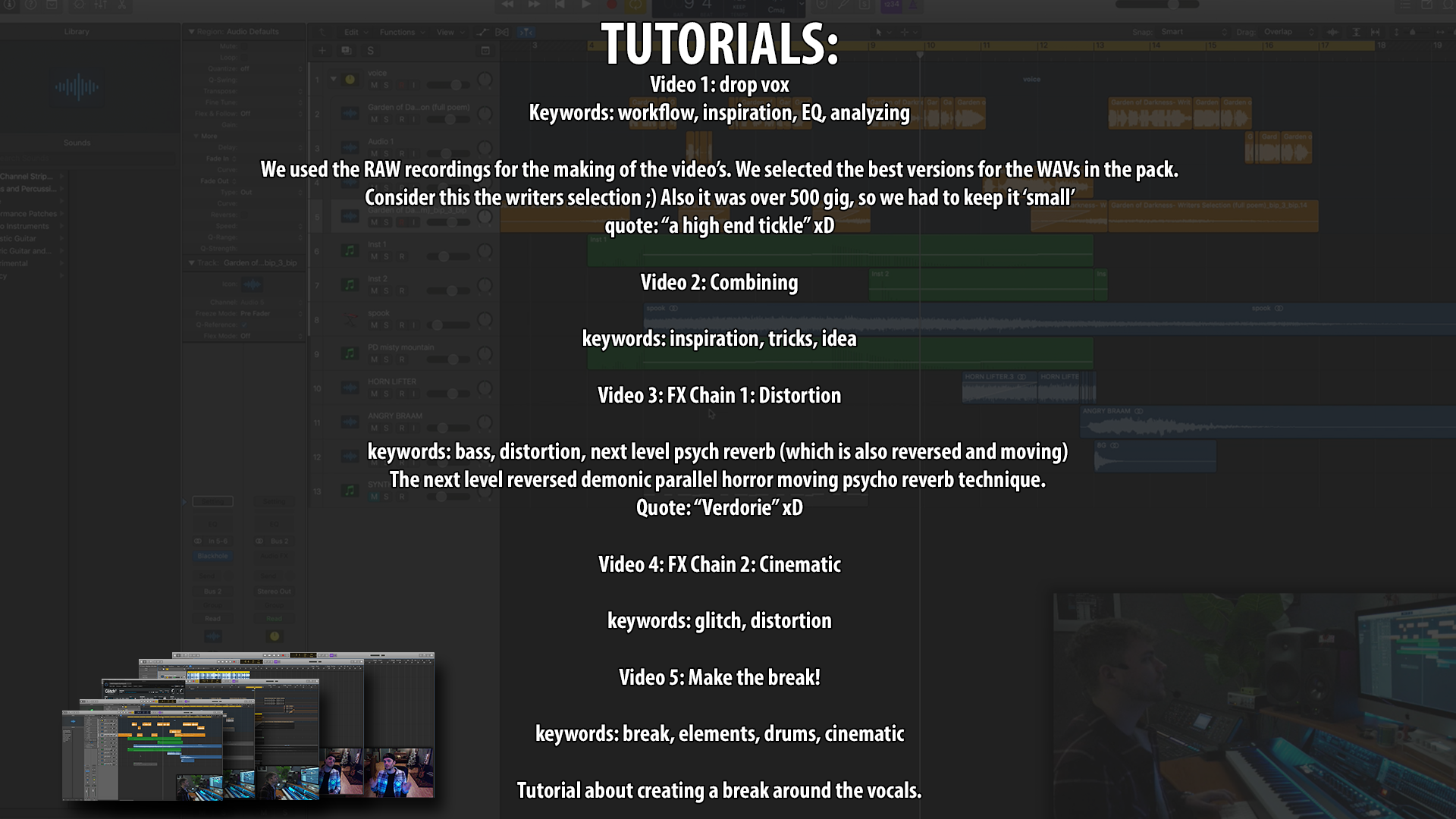The width and height of the screenshot is (1456, 819).
Task: Open the Drag Overlap dropdown
Action: (x=1288, y=32)
